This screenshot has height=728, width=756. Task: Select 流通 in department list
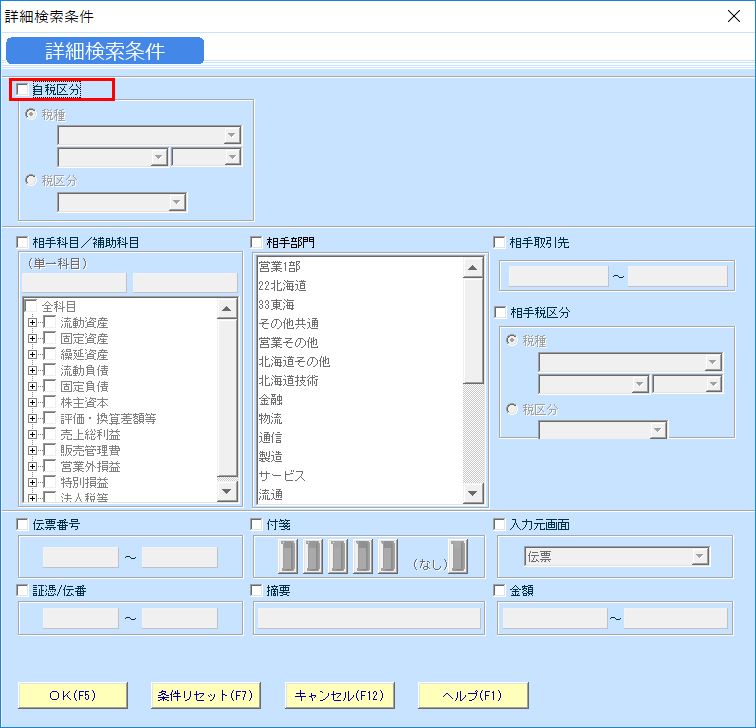pos(360,495)
